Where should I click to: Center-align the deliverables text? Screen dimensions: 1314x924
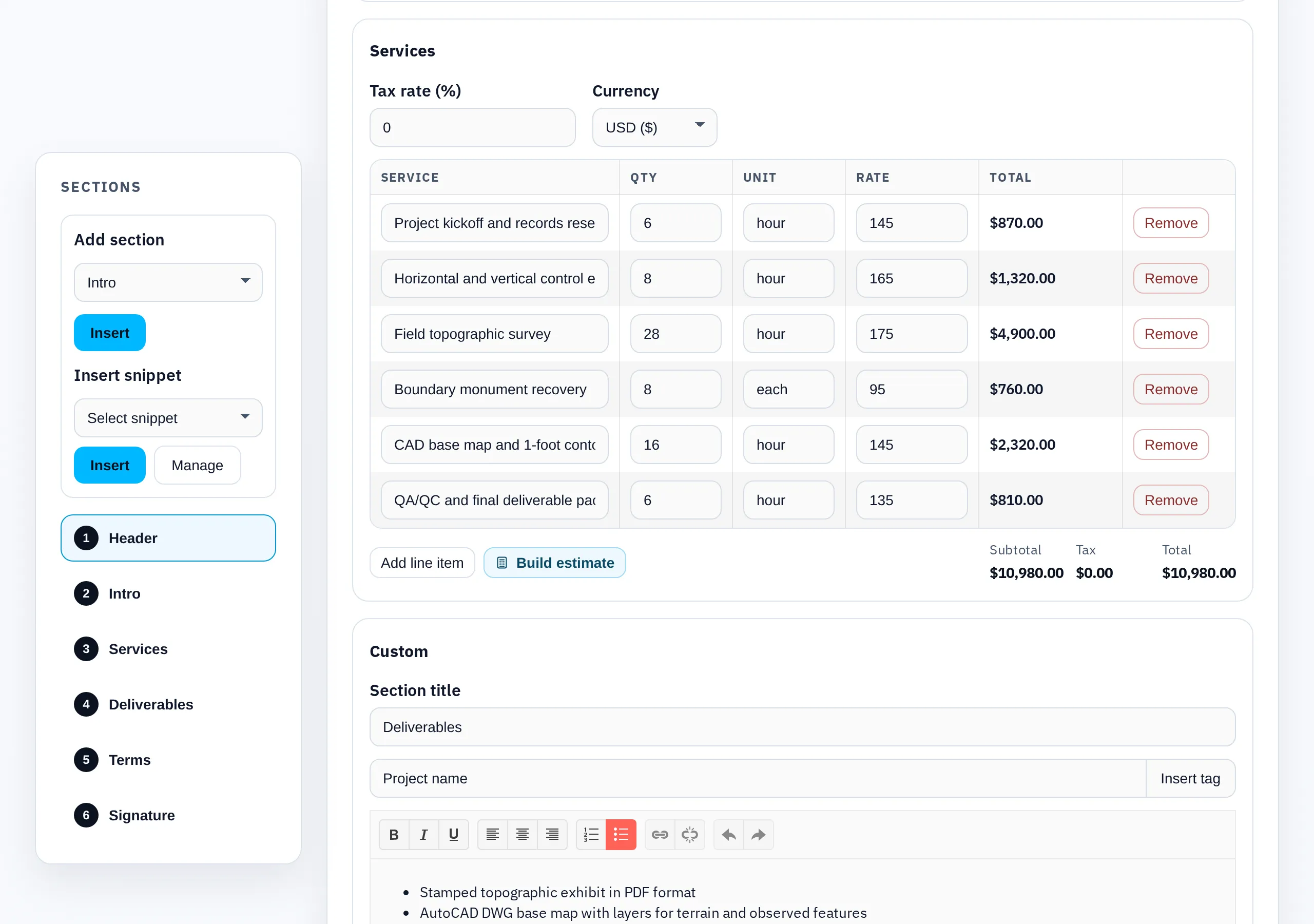click(522, 835)
